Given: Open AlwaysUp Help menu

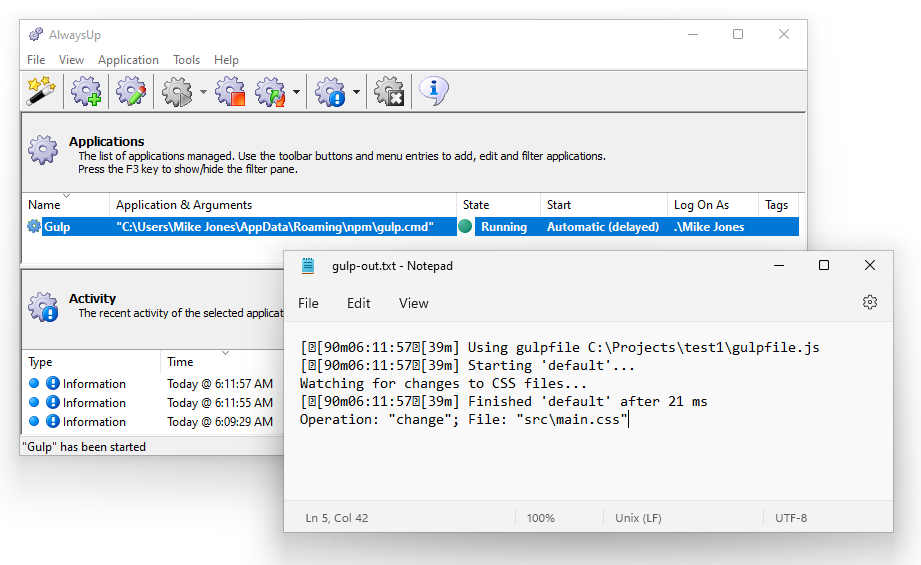Looking at the screenshot, I should 226,60.
